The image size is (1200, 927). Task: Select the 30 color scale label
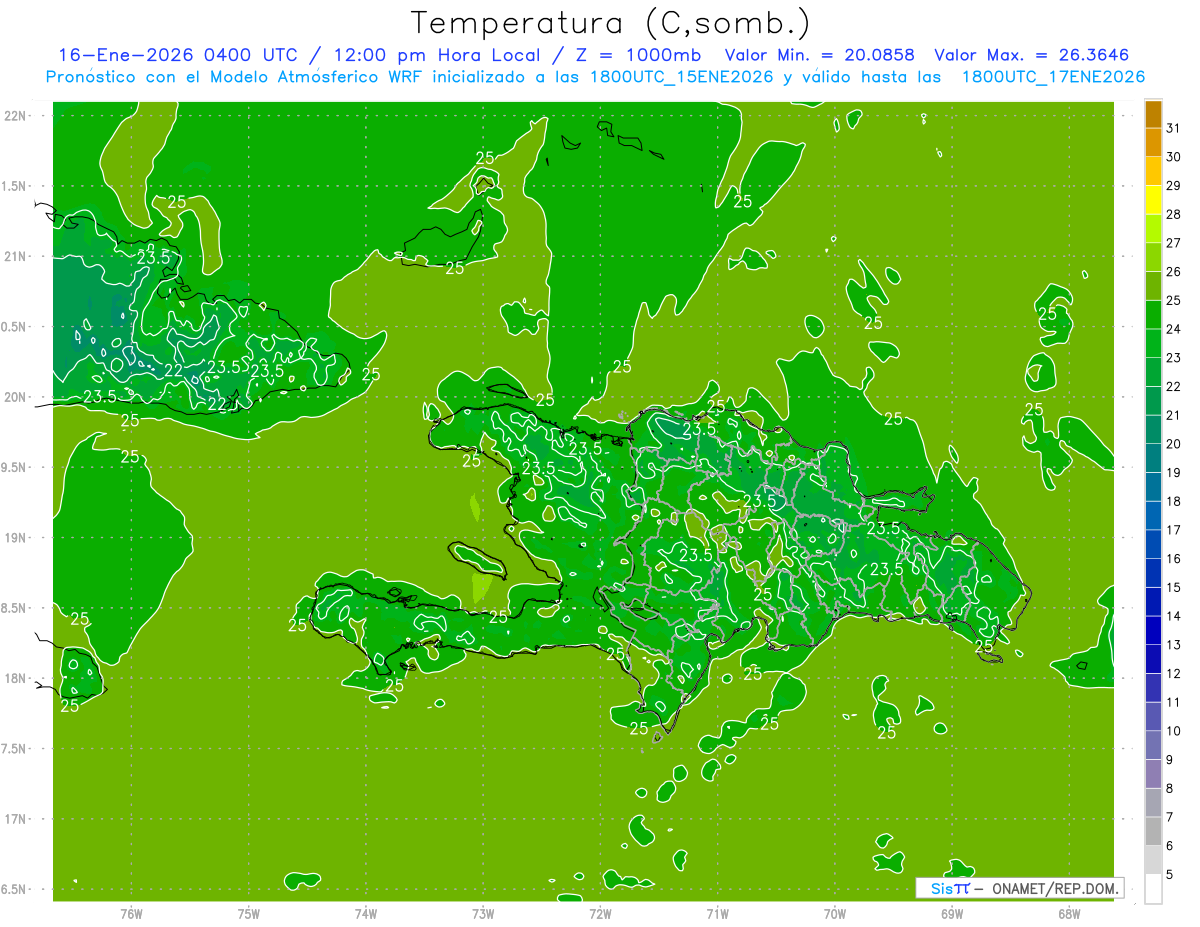click(x=1173, y=157)
